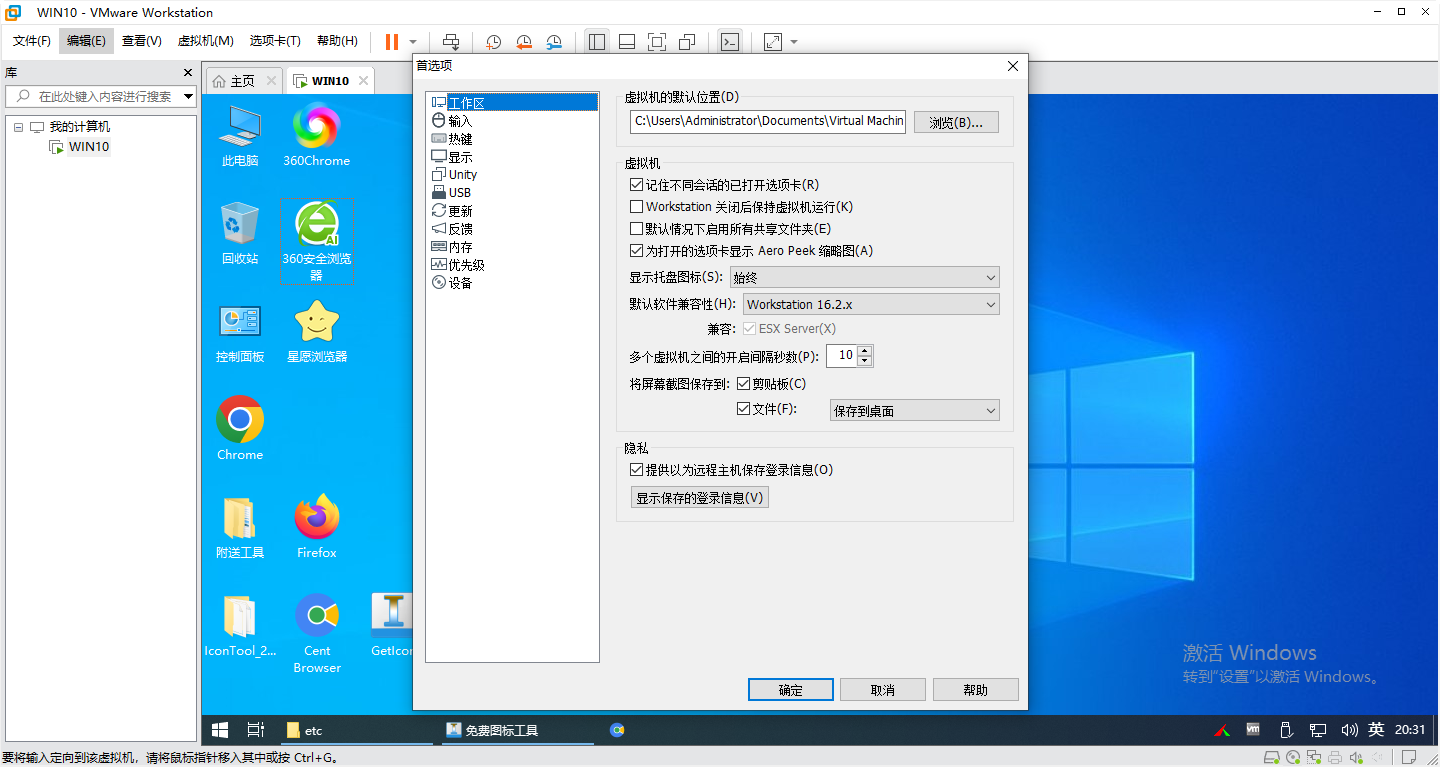The width and height of the screenshot is (1440, 767).
Task: Uncheck remembering opened tabs between sessions
Action: click(x=636, y=184)
